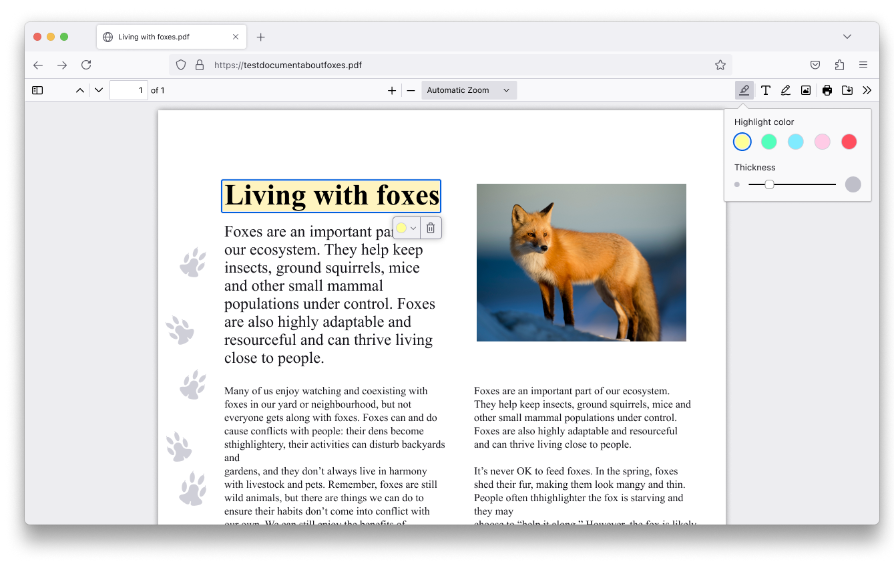The height and width of the screenshot is (561, 894).
Task: Bookmark this page with star icon
Action: (720, 65)
